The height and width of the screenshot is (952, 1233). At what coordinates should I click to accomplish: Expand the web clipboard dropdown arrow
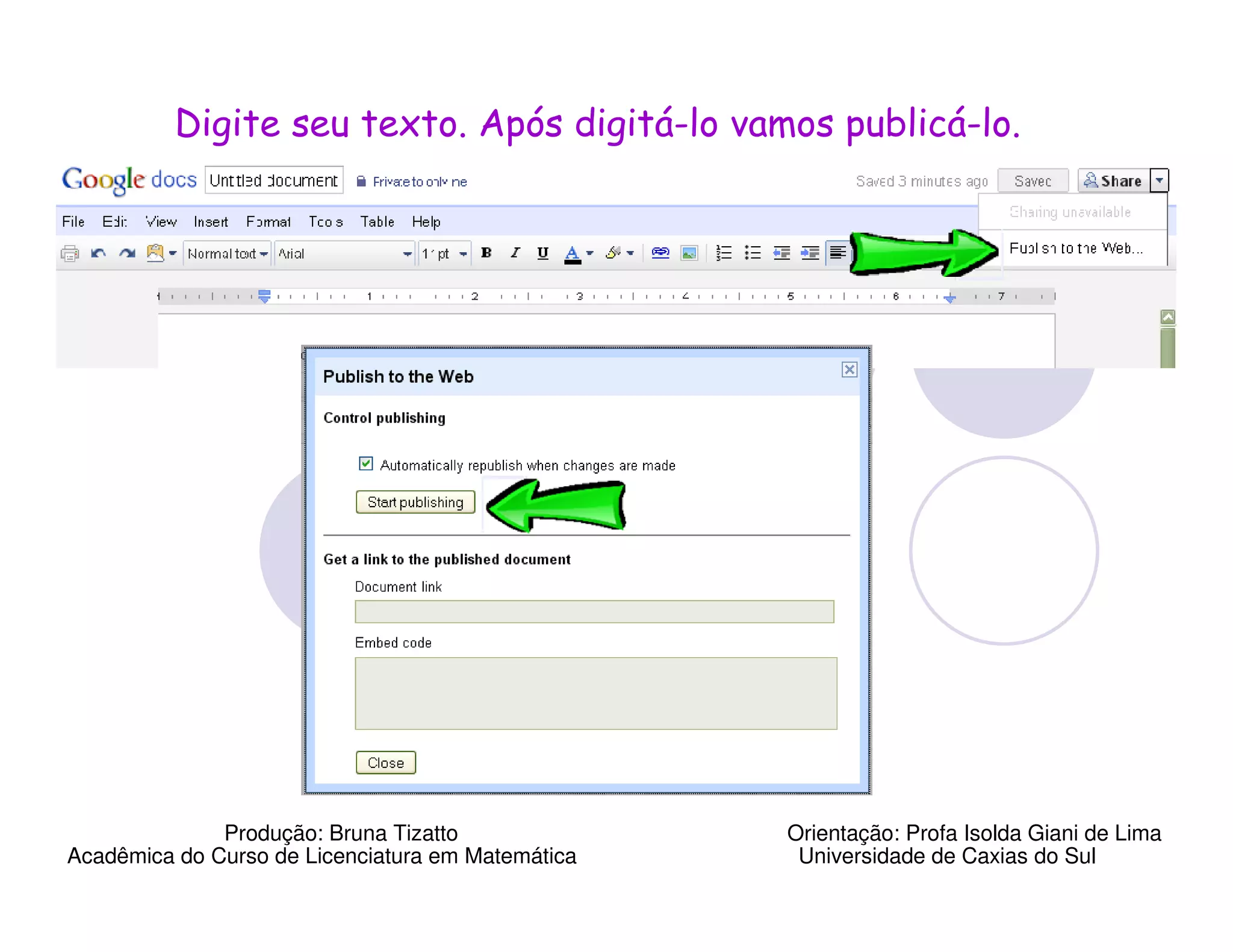point(173,253)
